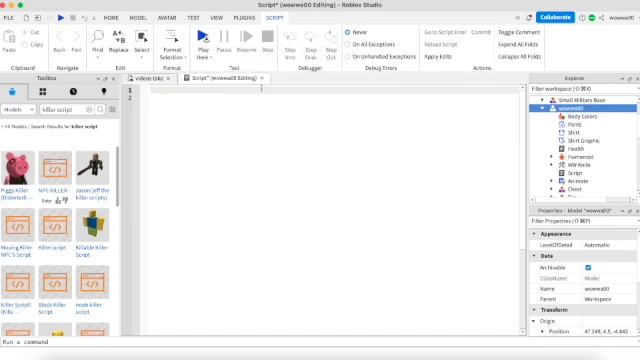Viewport: 640px width, 360px height.
Task: Collapse the Data properties section
Action: click(x=534, y=256)
